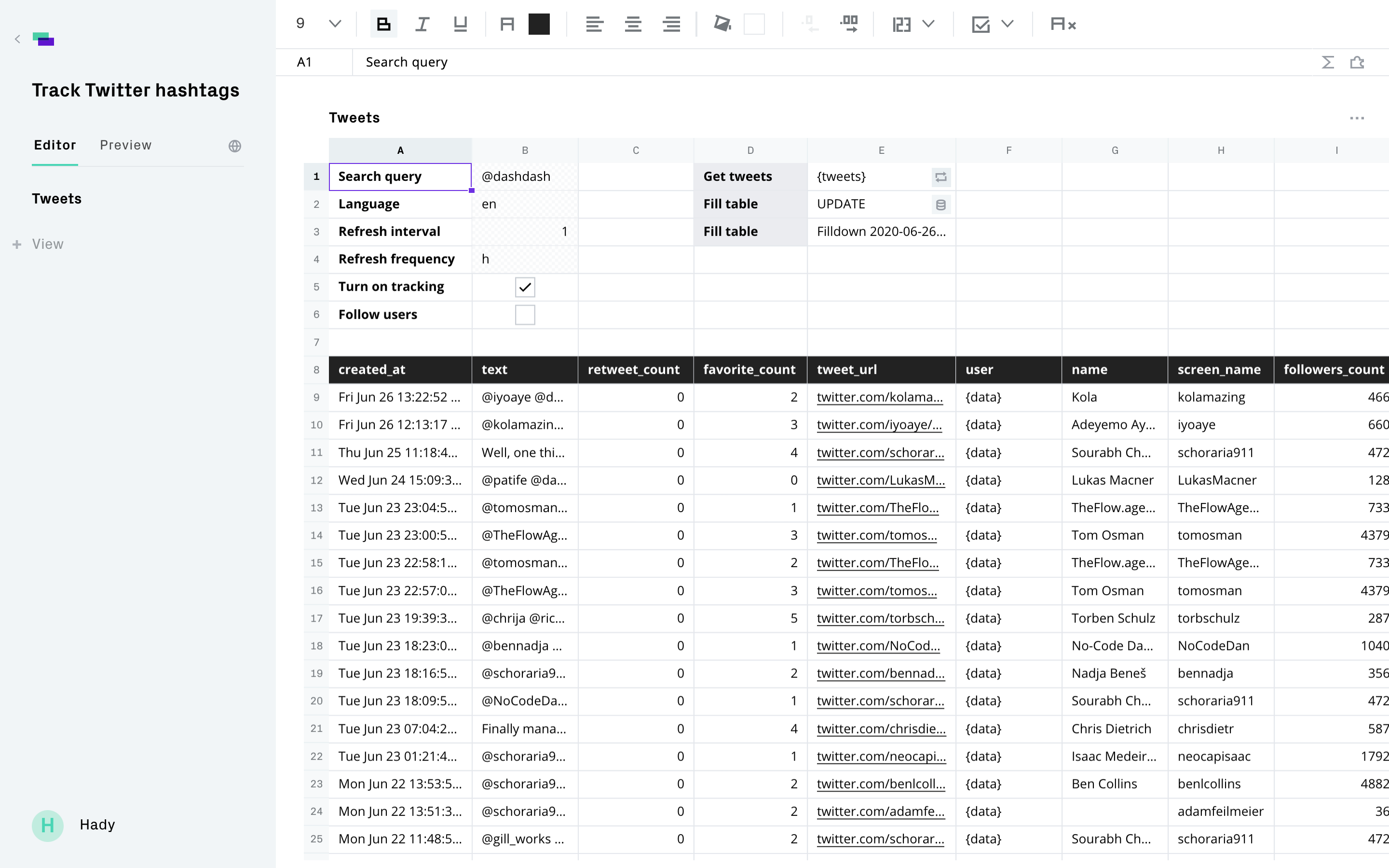Image resolution: width=1389 pixels, height=868 pixels.
Task: Click the plus icon to add a view
Action: pos(17,244)
